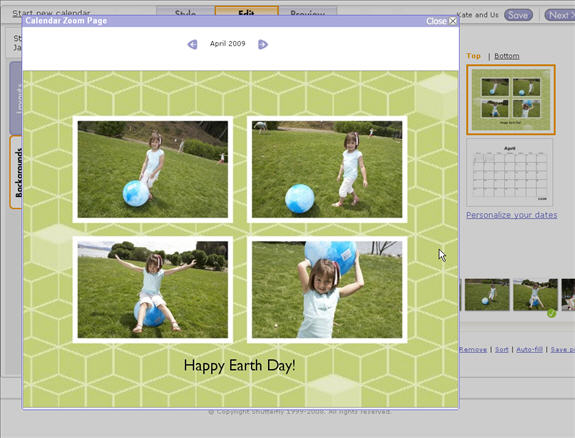This screenshot has height=438, width=575.
Task: Click the Auto-fill link
Action: (530, 350)
